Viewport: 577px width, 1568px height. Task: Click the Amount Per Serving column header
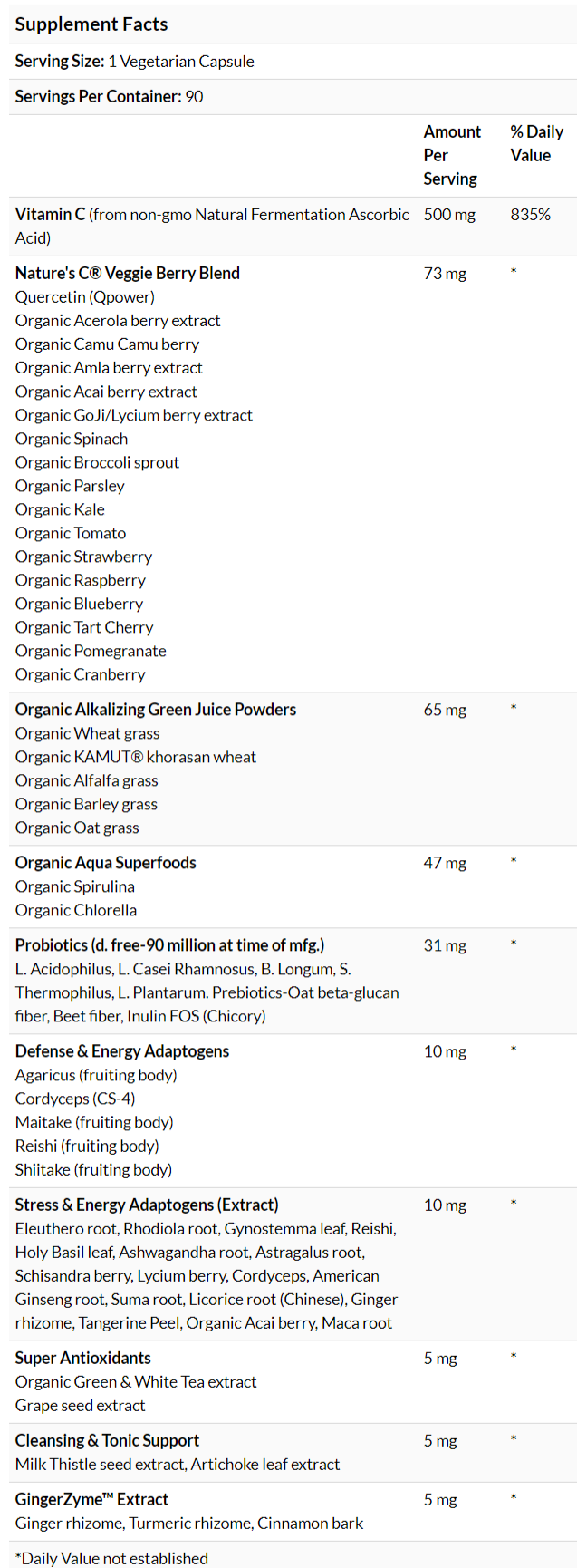(451, 155)
